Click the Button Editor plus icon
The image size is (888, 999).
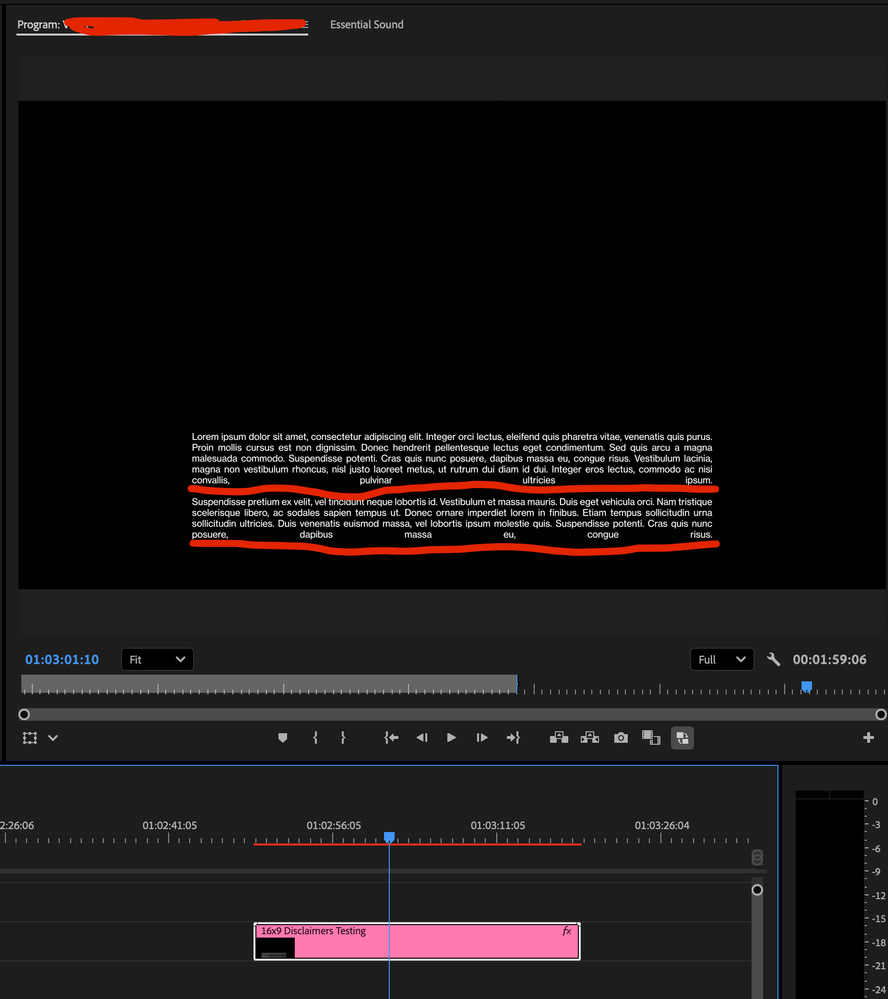point(868,737)
